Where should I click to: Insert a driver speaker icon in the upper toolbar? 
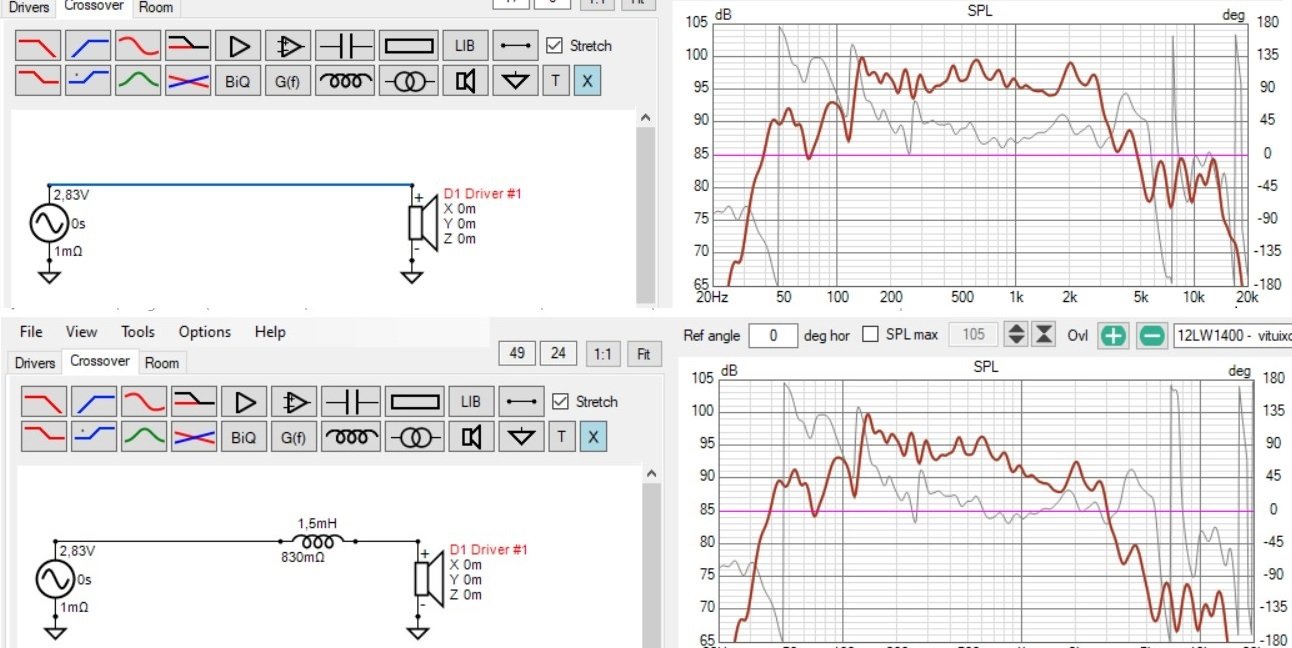(x=464, y=81)
